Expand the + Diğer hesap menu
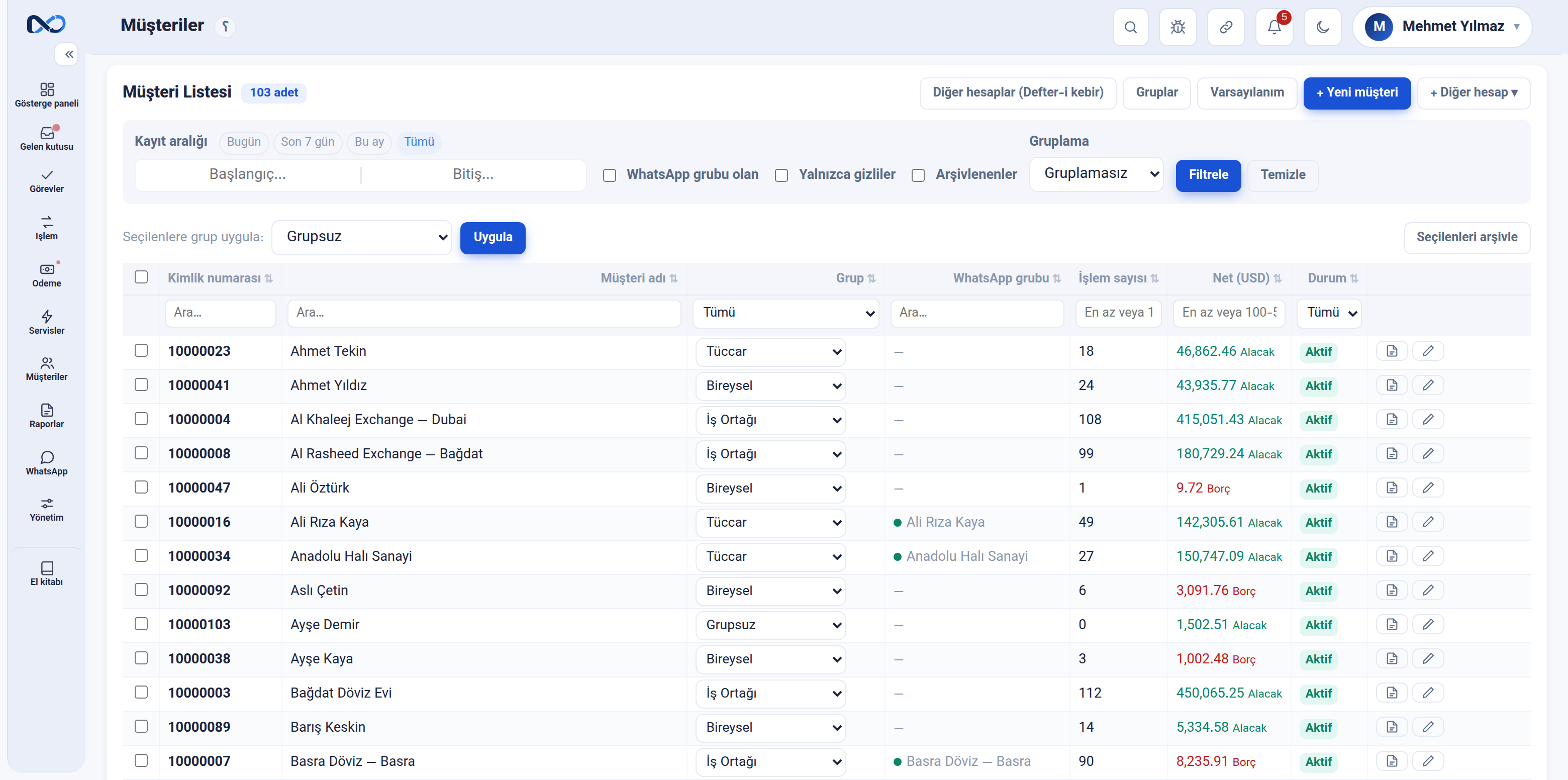This screenshot has height=780, width=1568. pos(1474,92)
